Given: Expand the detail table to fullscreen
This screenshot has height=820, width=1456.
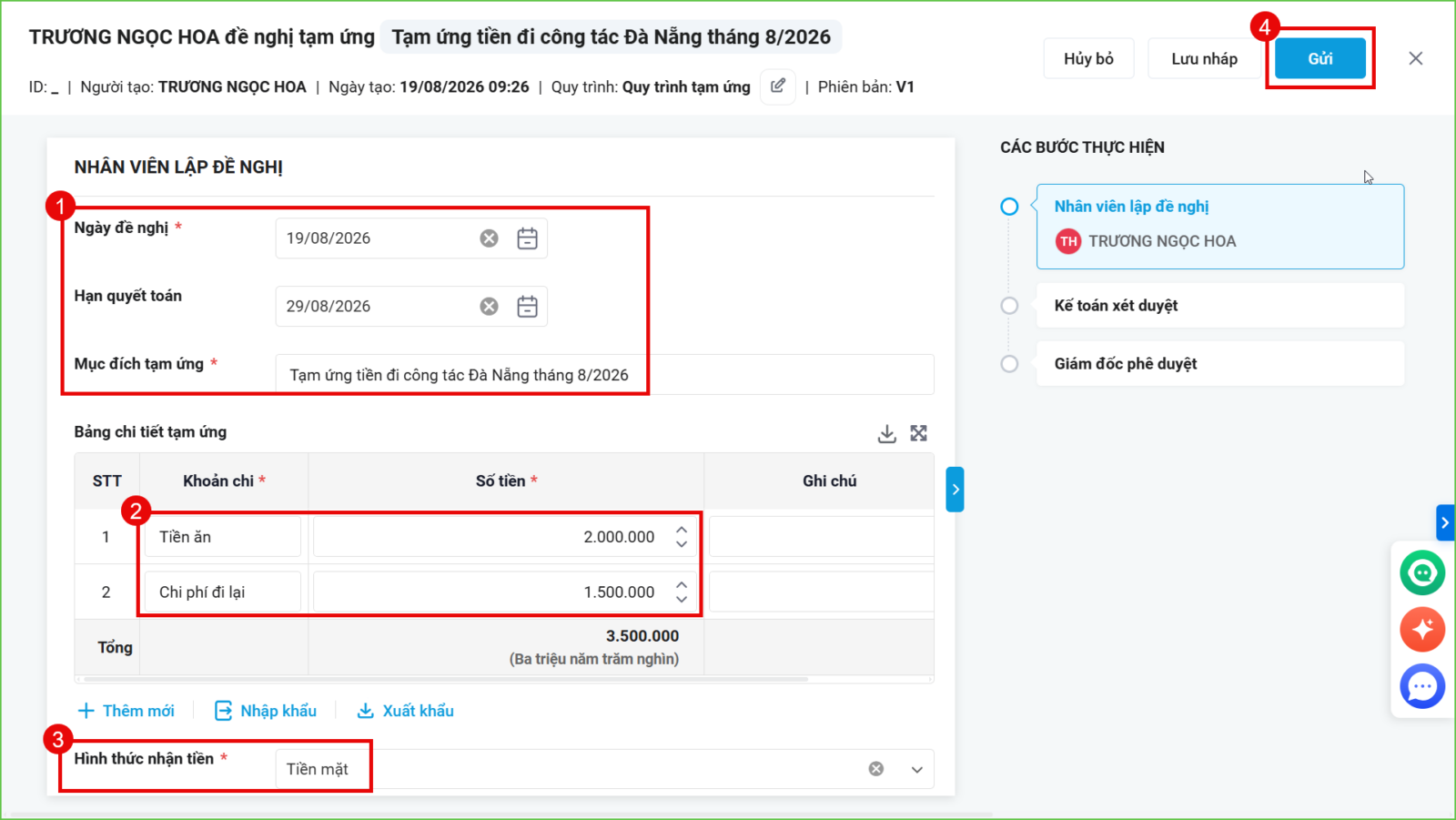Looking at the screenshot, I should [919, 433].
